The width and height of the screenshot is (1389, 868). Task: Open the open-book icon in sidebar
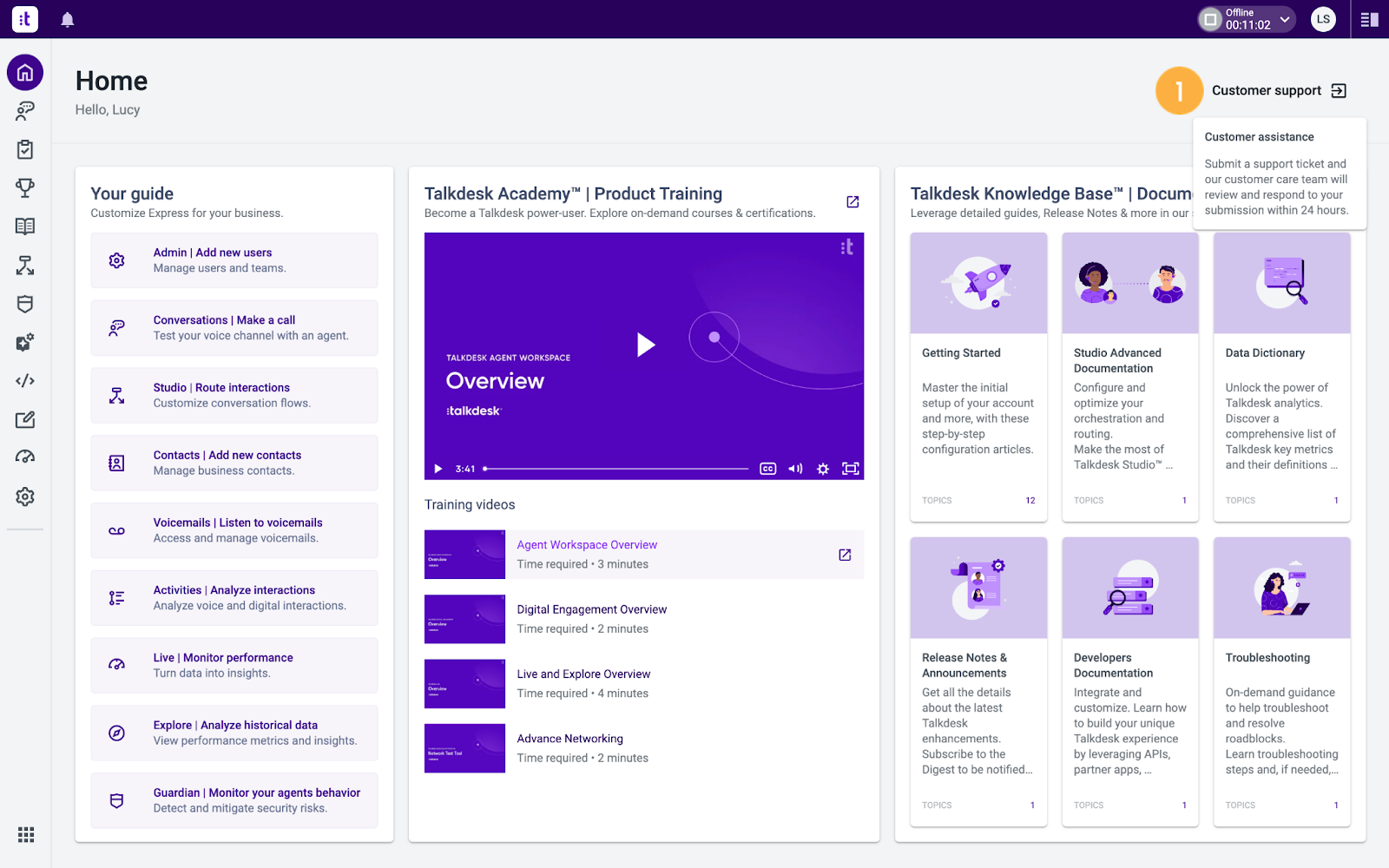pos(25,227)
